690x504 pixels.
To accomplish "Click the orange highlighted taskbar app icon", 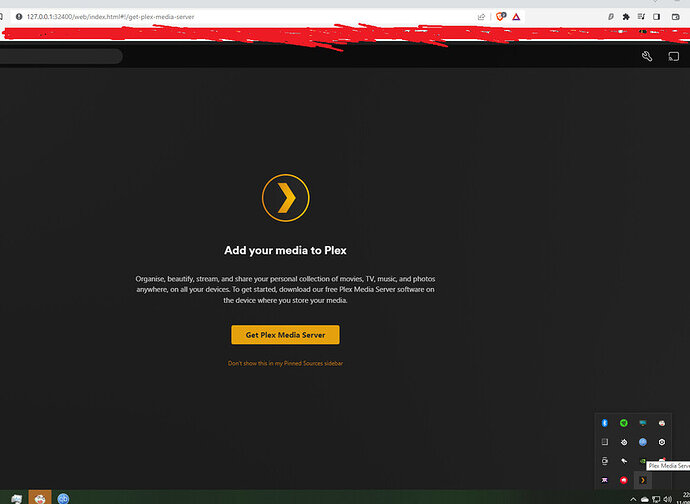I will pos(40,497).
